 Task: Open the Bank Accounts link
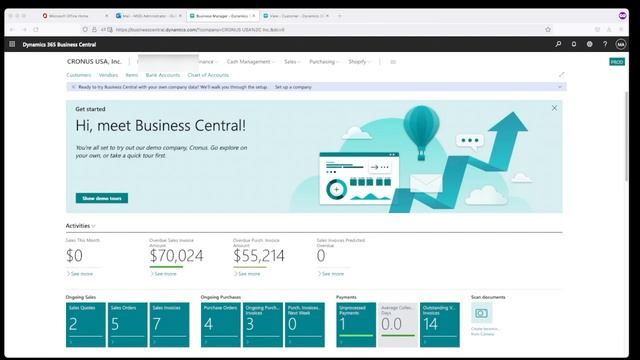coord(163,75)
